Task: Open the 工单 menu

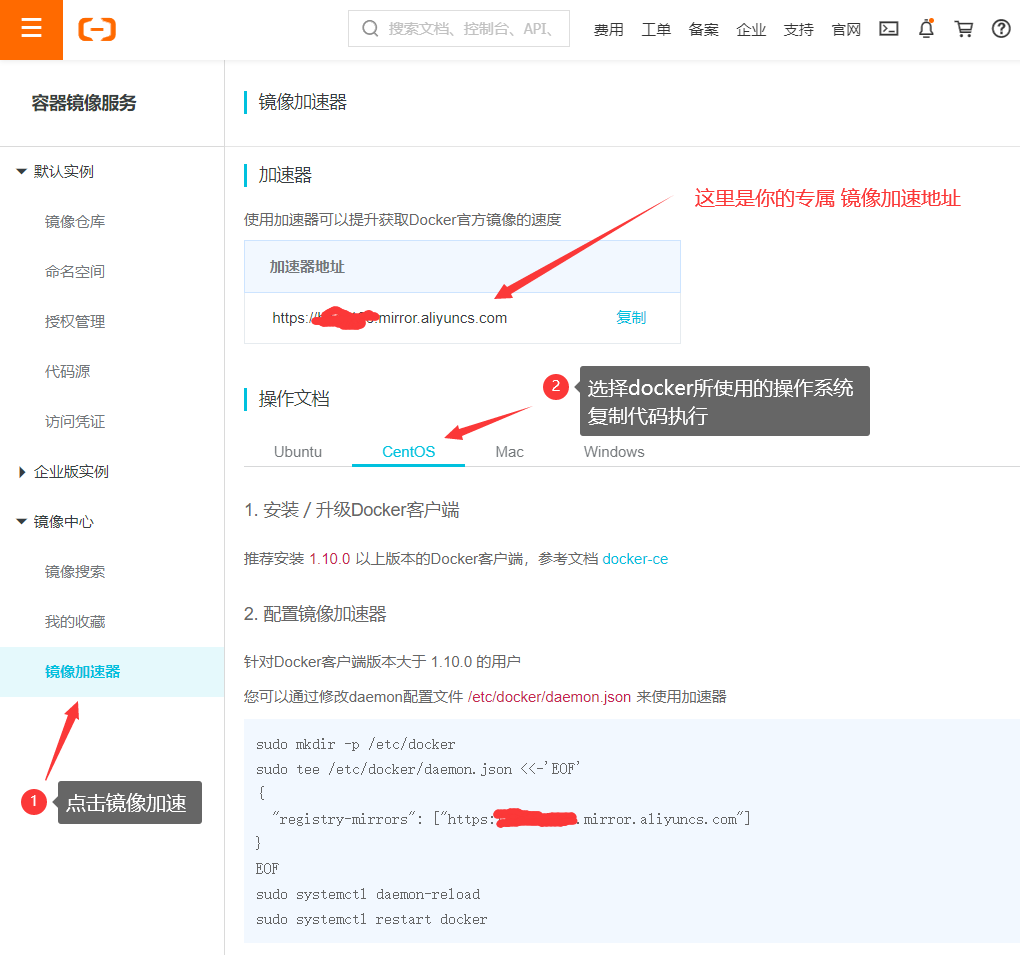Action: (x=656, y=29)
